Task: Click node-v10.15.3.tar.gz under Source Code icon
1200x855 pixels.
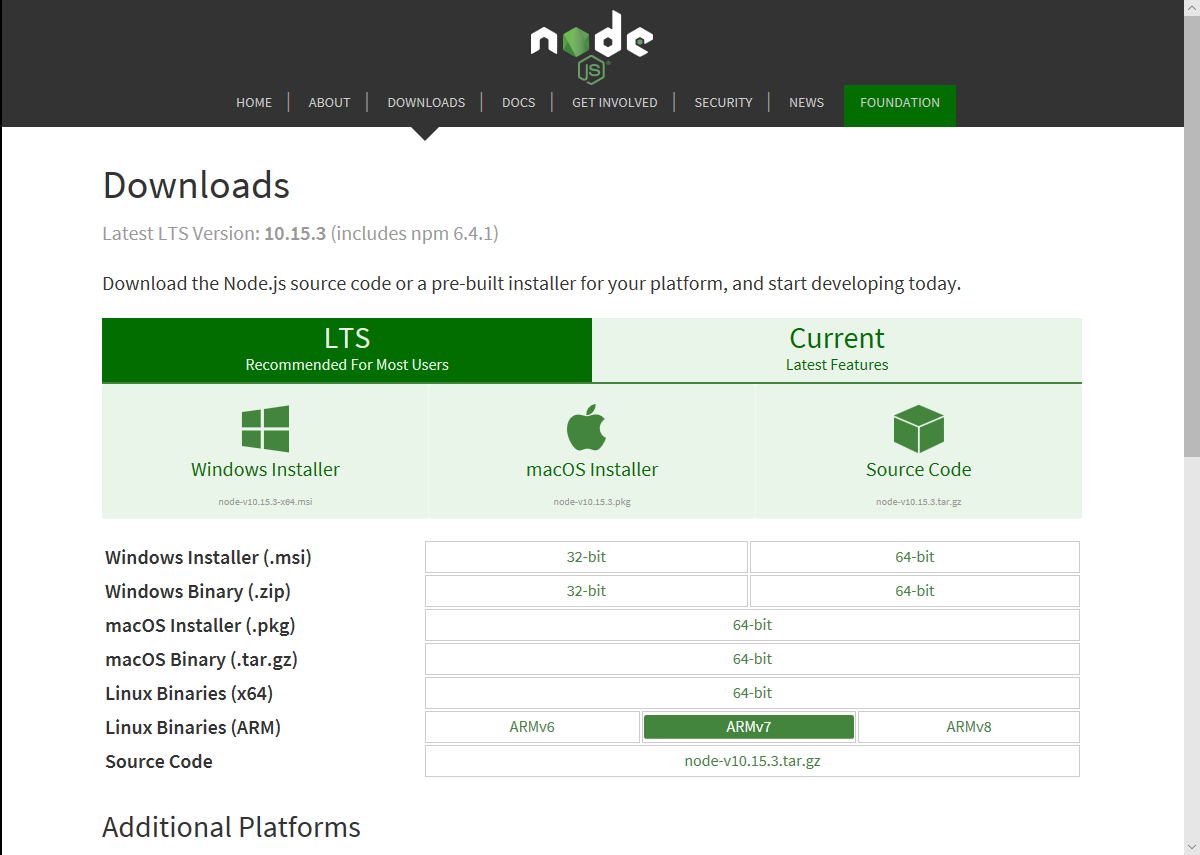Action: pos(918,502)
